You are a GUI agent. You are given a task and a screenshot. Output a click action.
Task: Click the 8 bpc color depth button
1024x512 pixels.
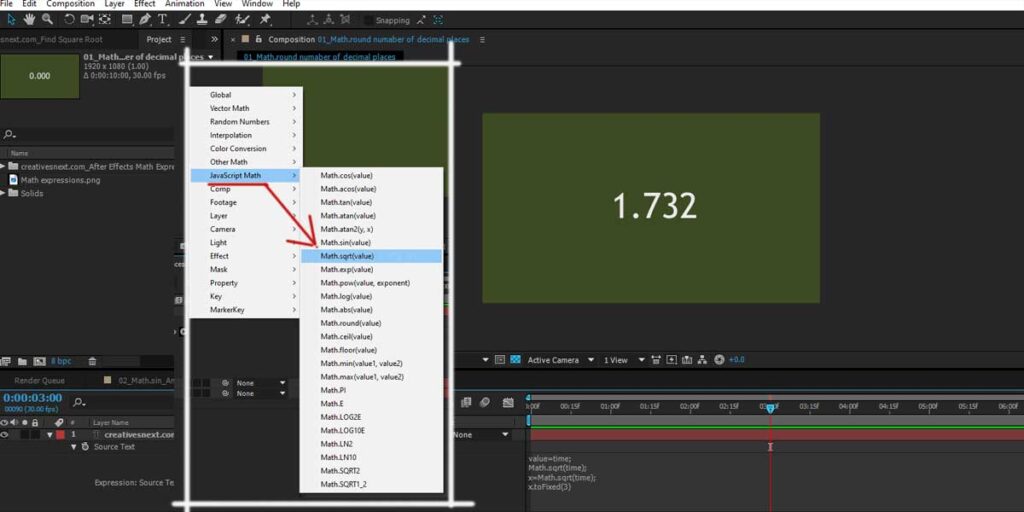click(x=59, y=361)
